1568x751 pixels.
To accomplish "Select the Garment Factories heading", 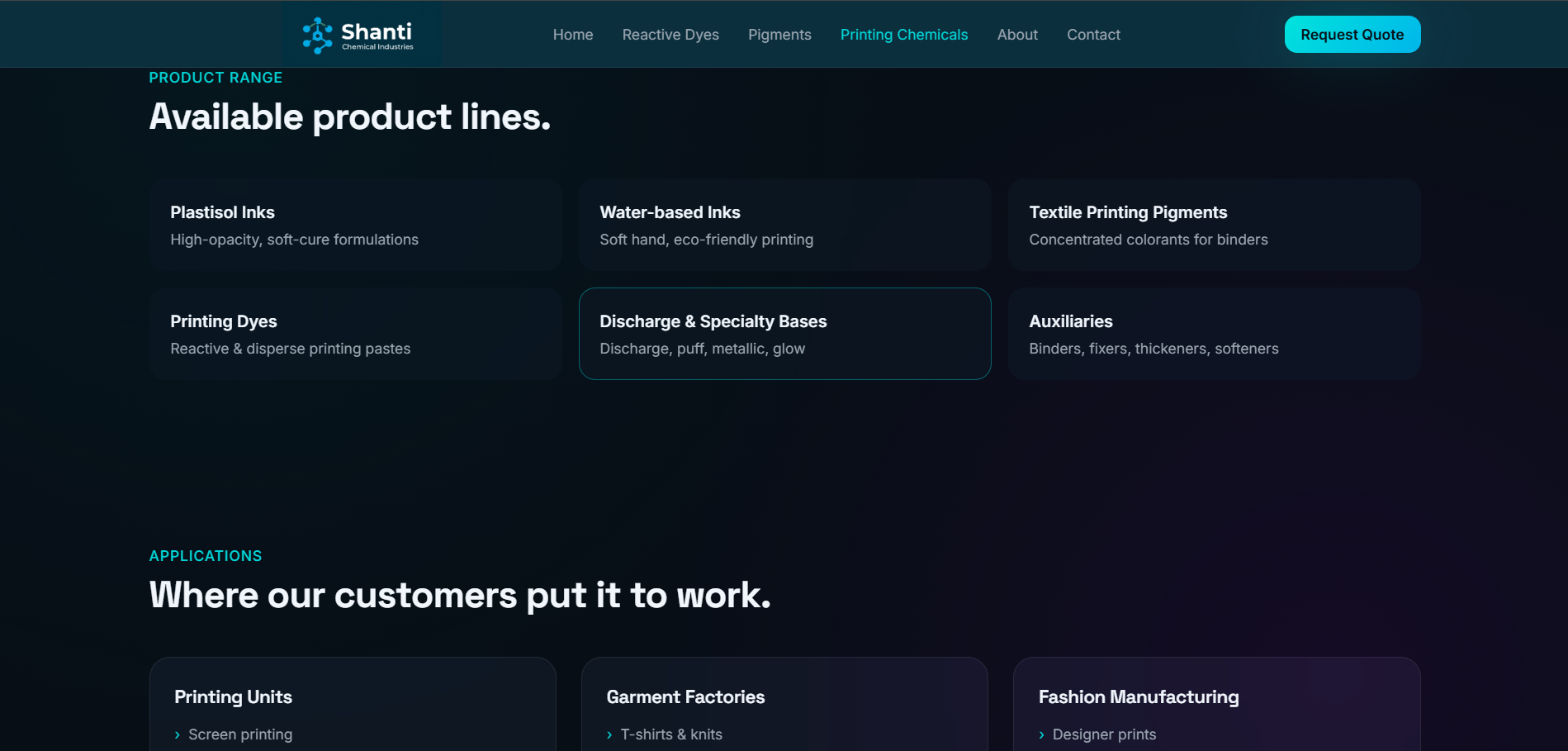I will [x=685, y=697].
